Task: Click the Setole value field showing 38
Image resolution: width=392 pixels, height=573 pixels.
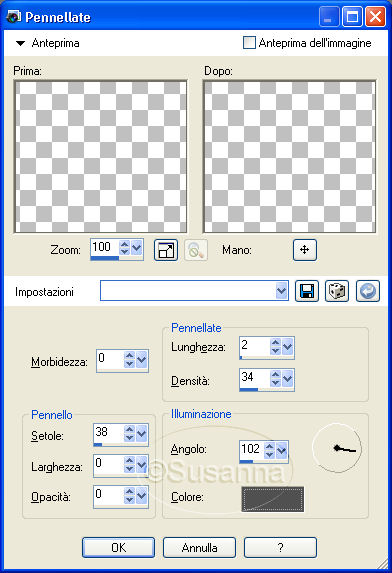Action: (x=109, y=432)
